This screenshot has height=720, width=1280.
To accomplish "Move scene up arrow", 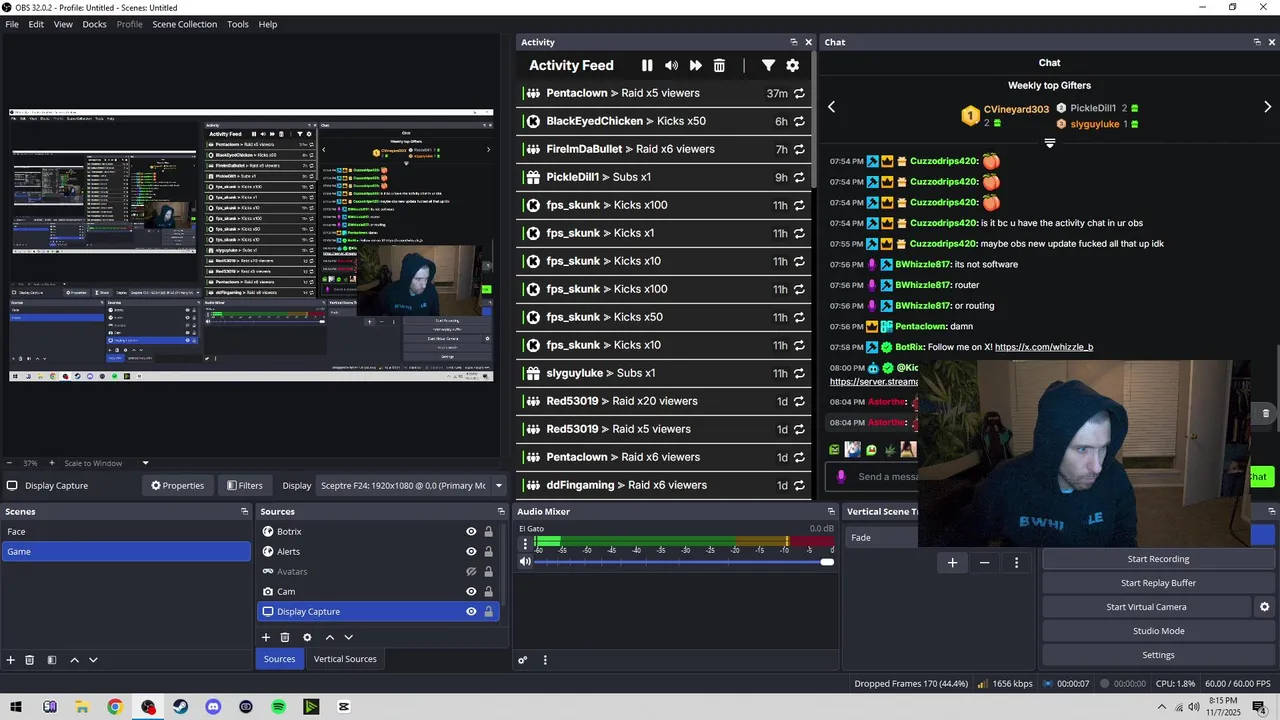I will pyautogui.click(x=74, y=660).
